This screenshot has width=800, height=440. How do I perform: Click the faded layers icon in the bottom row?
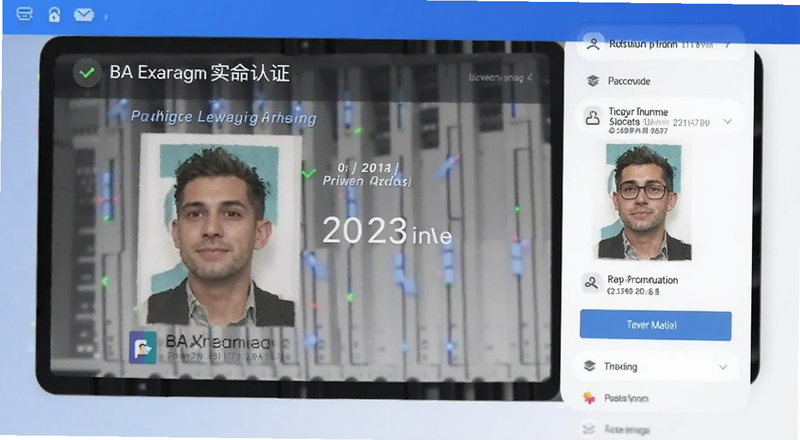[x=589, y=428]
